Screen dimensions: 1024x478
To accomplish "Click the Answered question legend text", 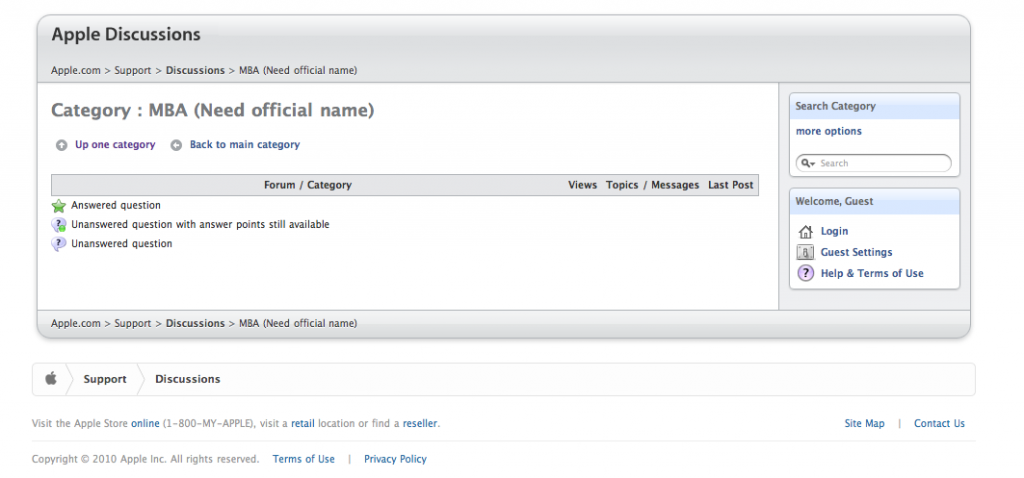I will point(116,206).
